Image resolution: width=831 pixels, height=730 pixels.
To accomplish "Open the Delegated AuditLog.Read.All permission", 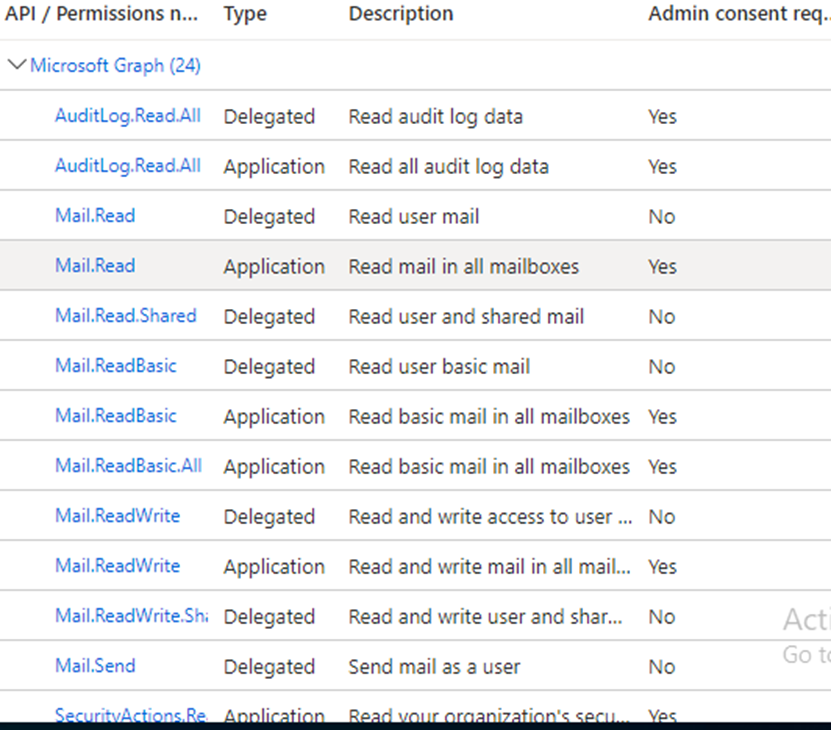I will pyautogui.click(x=127, y=116).
